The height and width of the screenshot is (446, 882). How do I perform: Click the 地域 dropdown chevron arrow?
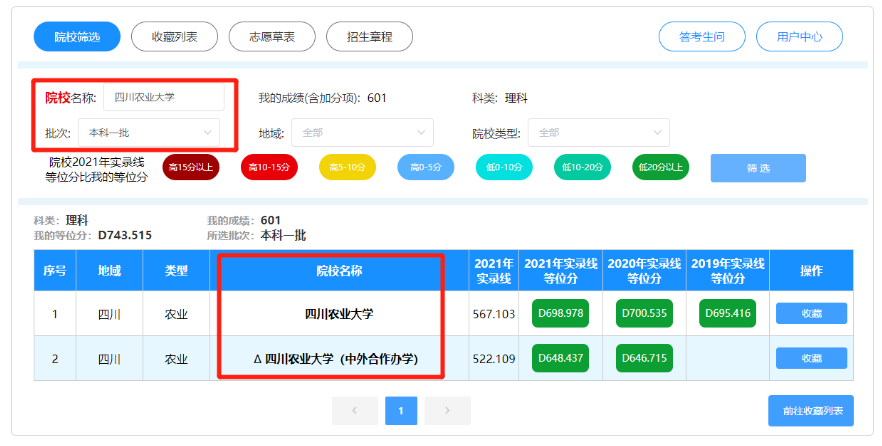(421, 133)
